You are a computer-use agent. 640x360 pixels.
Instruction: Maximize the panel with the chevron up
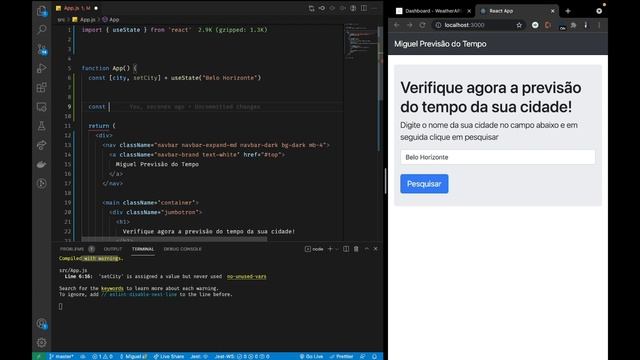(x=367, y=249)
